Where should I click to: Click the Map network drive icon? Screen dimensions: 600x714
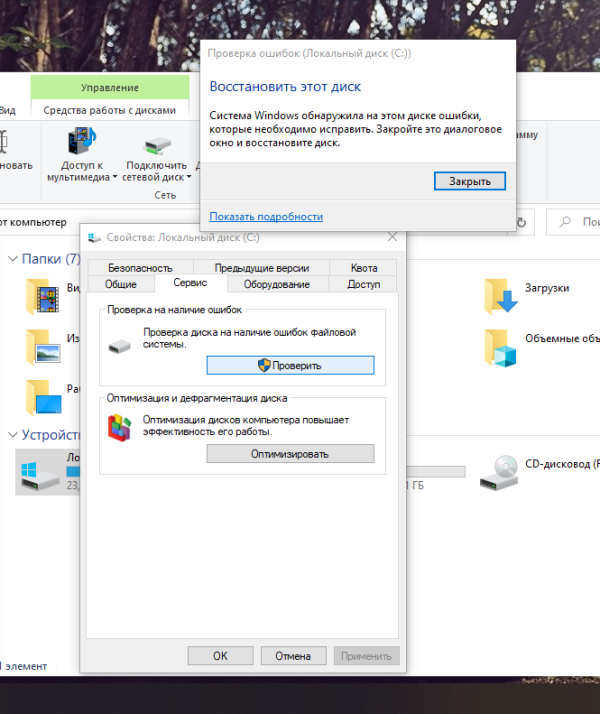point(157,146)
